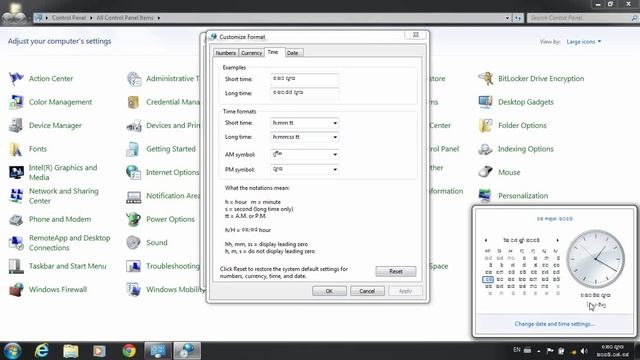Open Devices and Printers icon

click(x=134, y=125)
